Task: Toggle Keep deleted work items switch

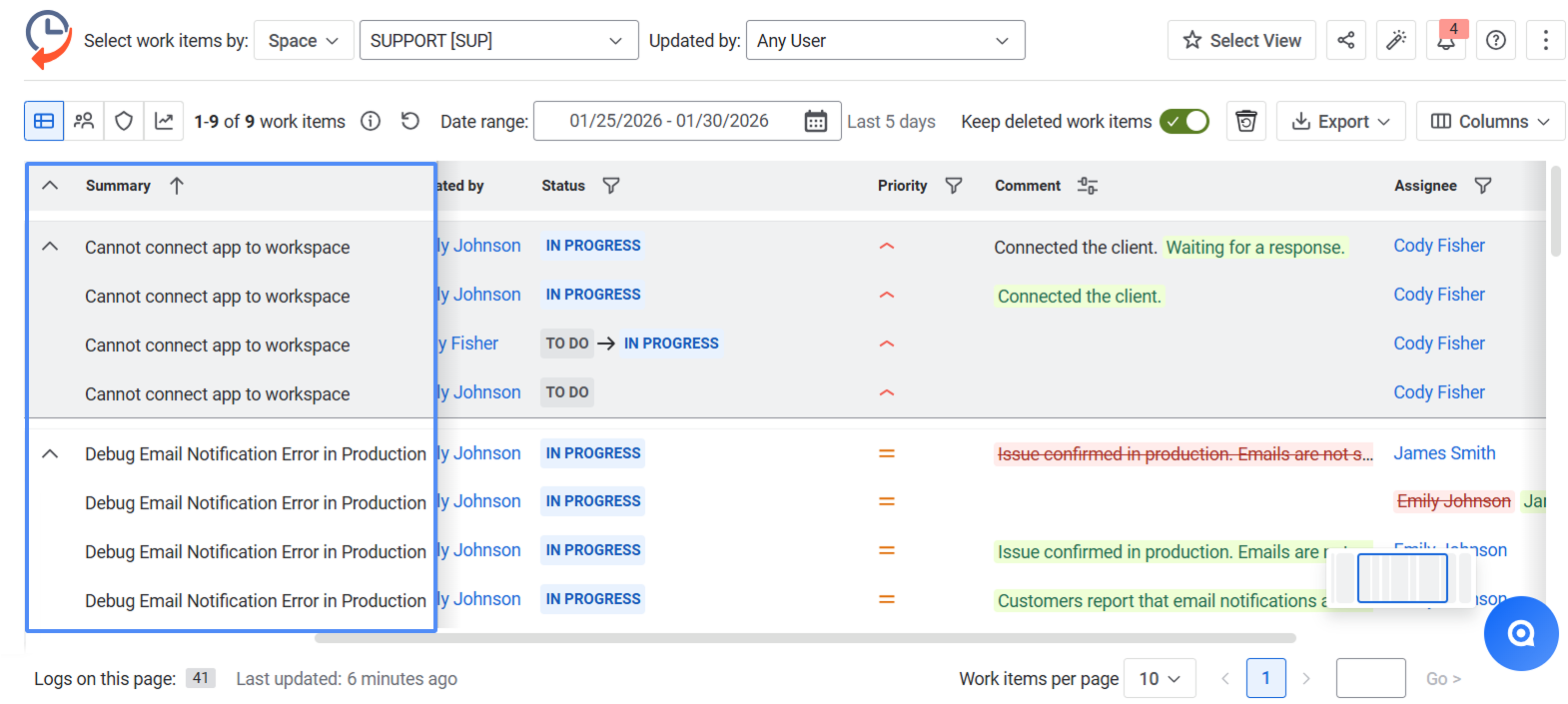Action: (1183, 121)
